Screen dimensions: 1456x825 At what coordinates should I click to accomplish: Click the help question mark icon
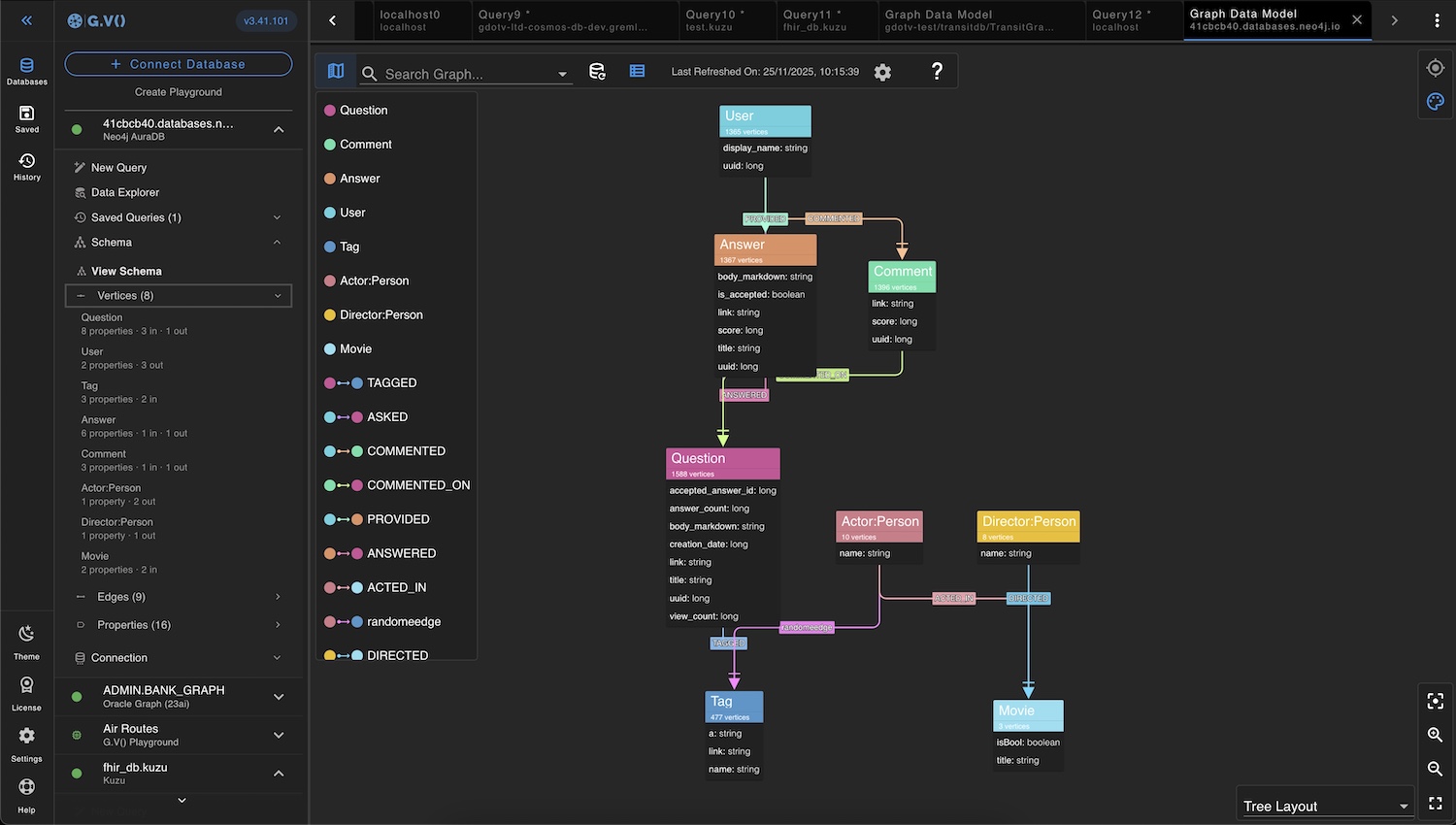pyautogui.click(x=935, y=71)
